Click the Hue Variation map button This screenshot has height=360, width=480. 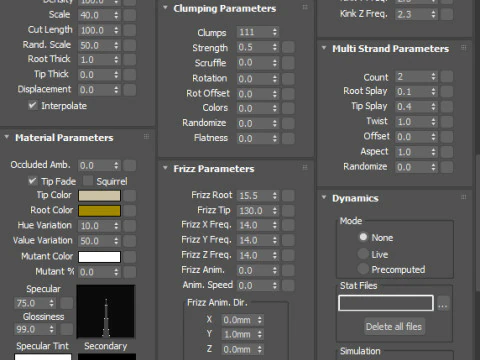(130, 226)
